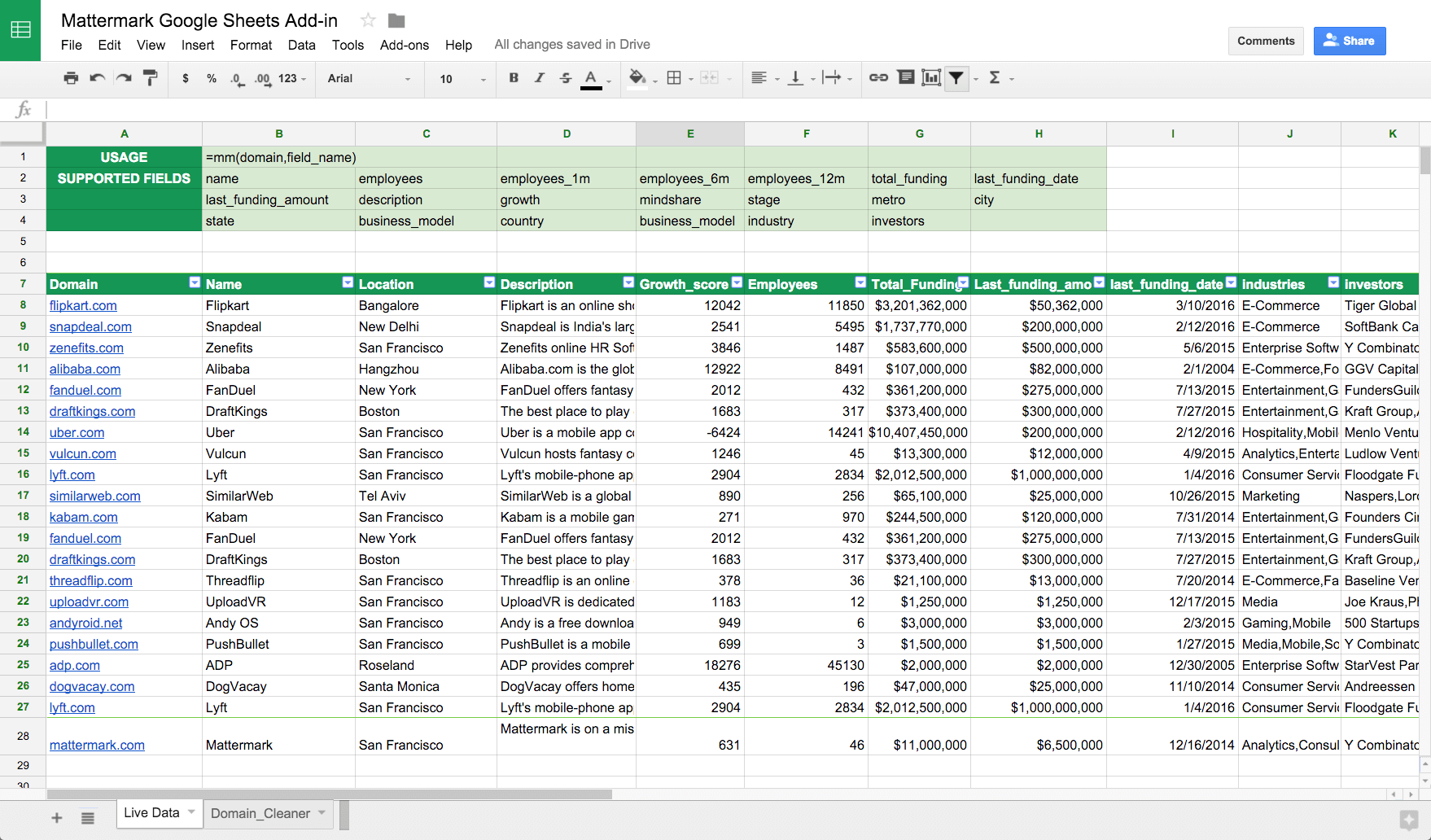Click the horizontal scrollbar
The height and width of the screenshot is (840, 1431).
330,794
